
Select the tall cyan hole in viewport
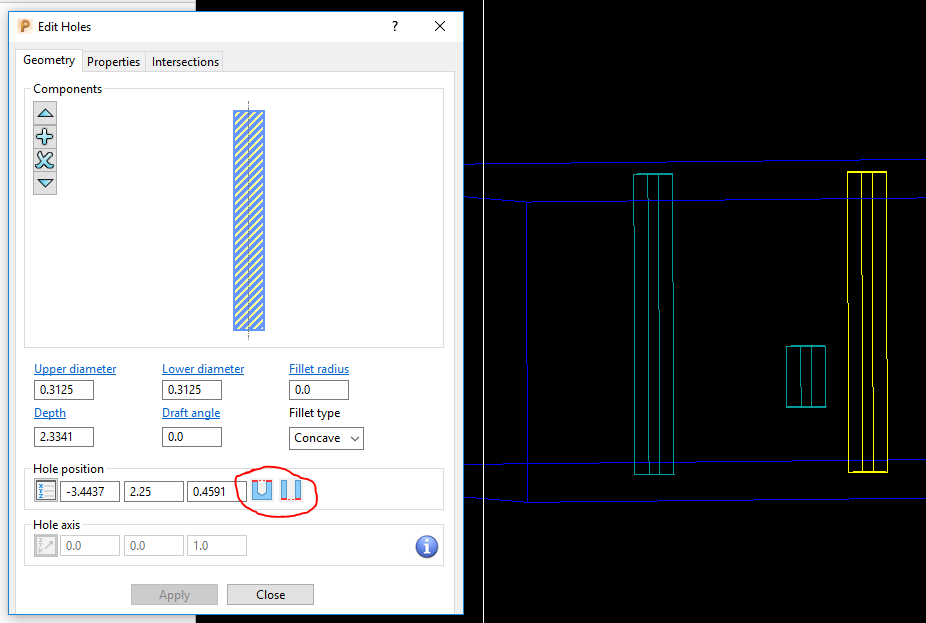tap(653, 324)
